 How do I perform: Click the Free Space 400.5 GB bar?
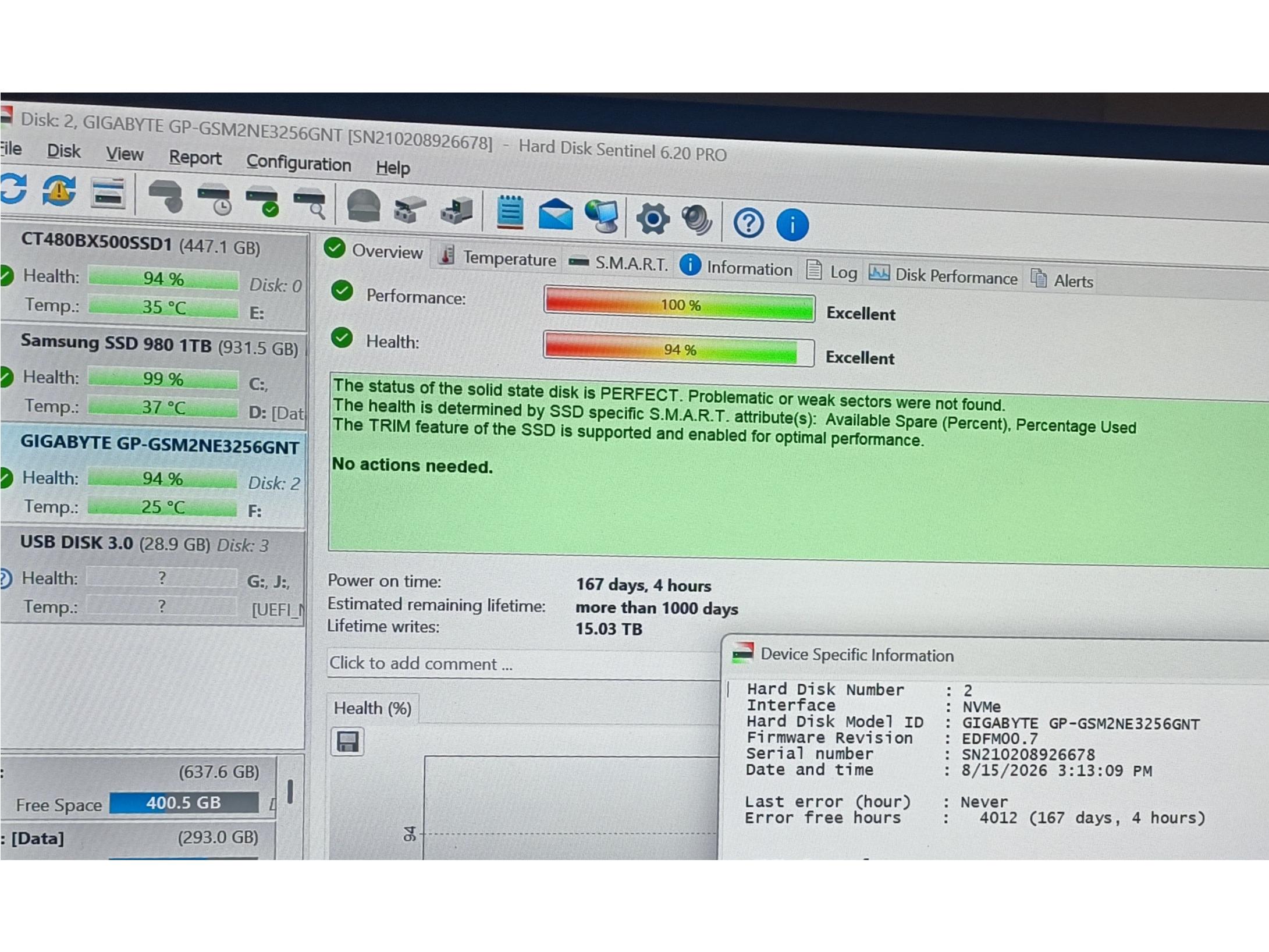[x=184, y=802]
